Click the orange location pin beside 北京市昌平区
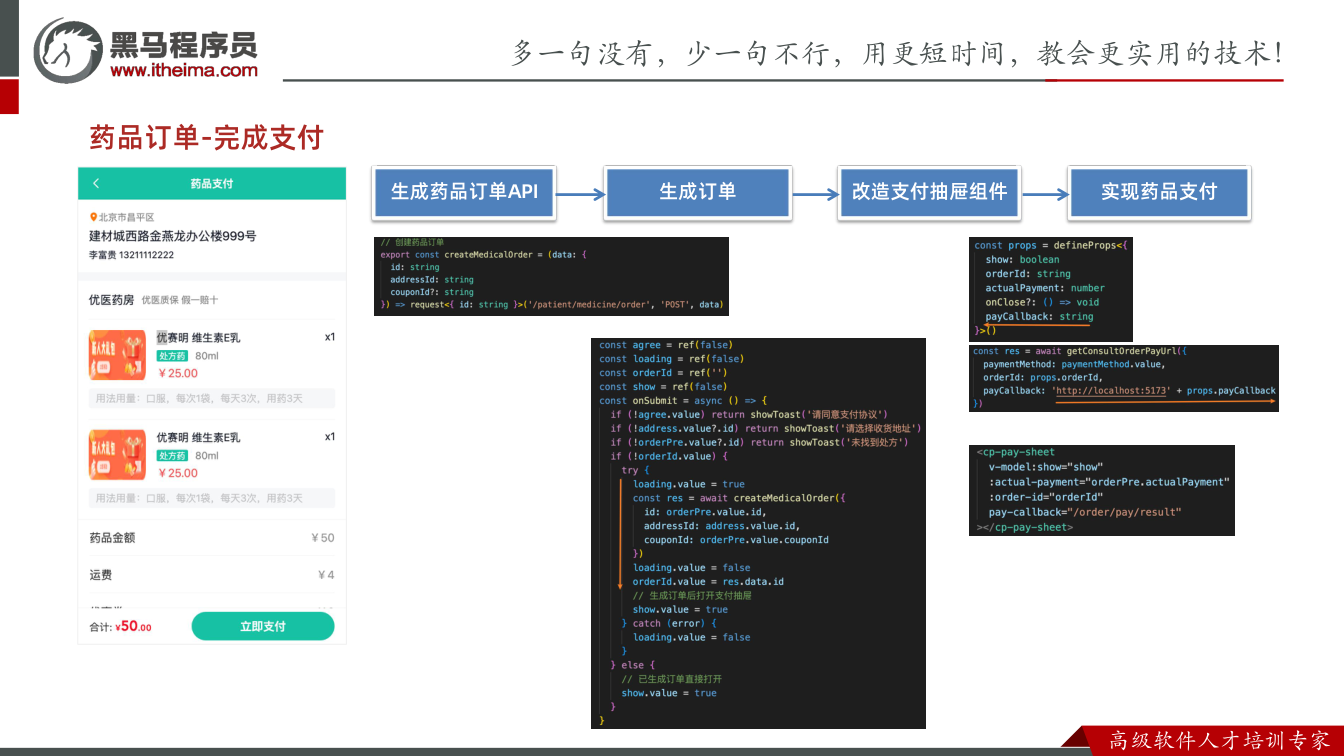 pyautogui.click(x=93, y=217)
